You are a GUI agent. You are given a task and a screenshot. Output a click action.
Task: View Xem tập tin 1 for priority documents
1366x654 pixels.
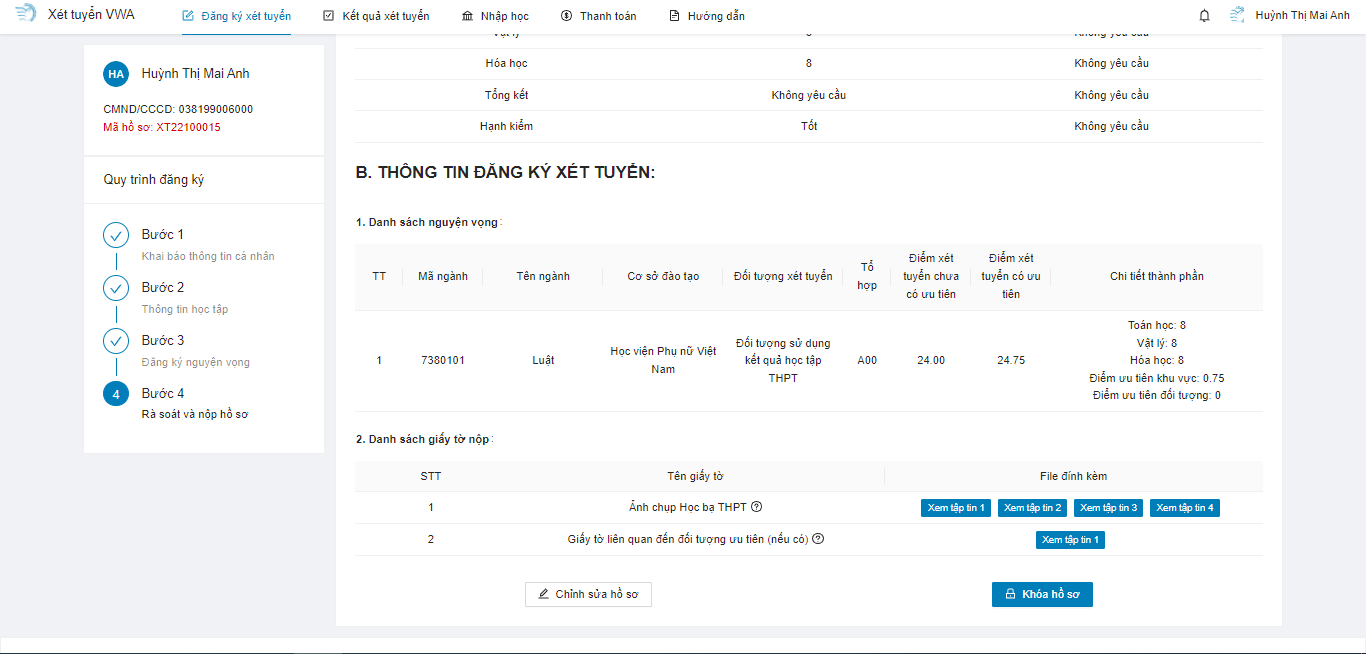[x=1070, y=540]
